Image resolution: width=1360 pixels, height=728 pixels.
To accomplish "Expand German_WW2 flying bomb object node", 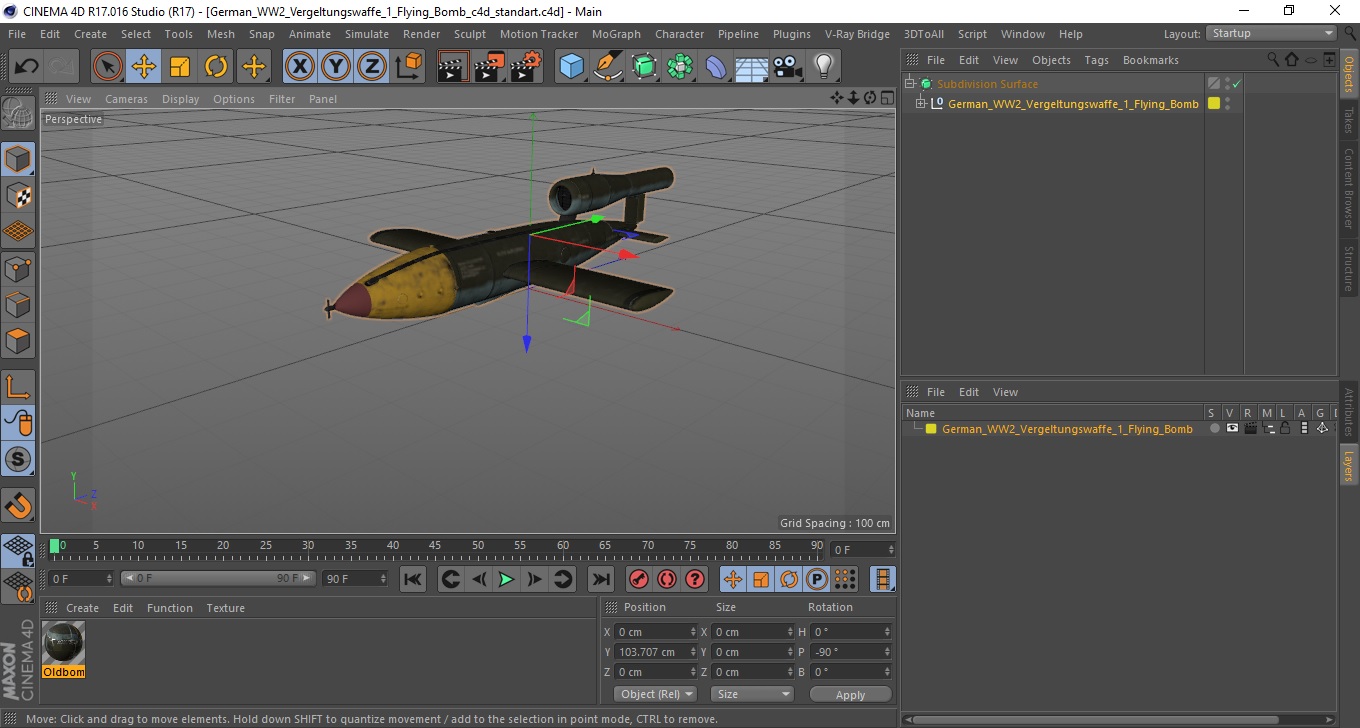I will pyautogui.click(x=921, y=104).
